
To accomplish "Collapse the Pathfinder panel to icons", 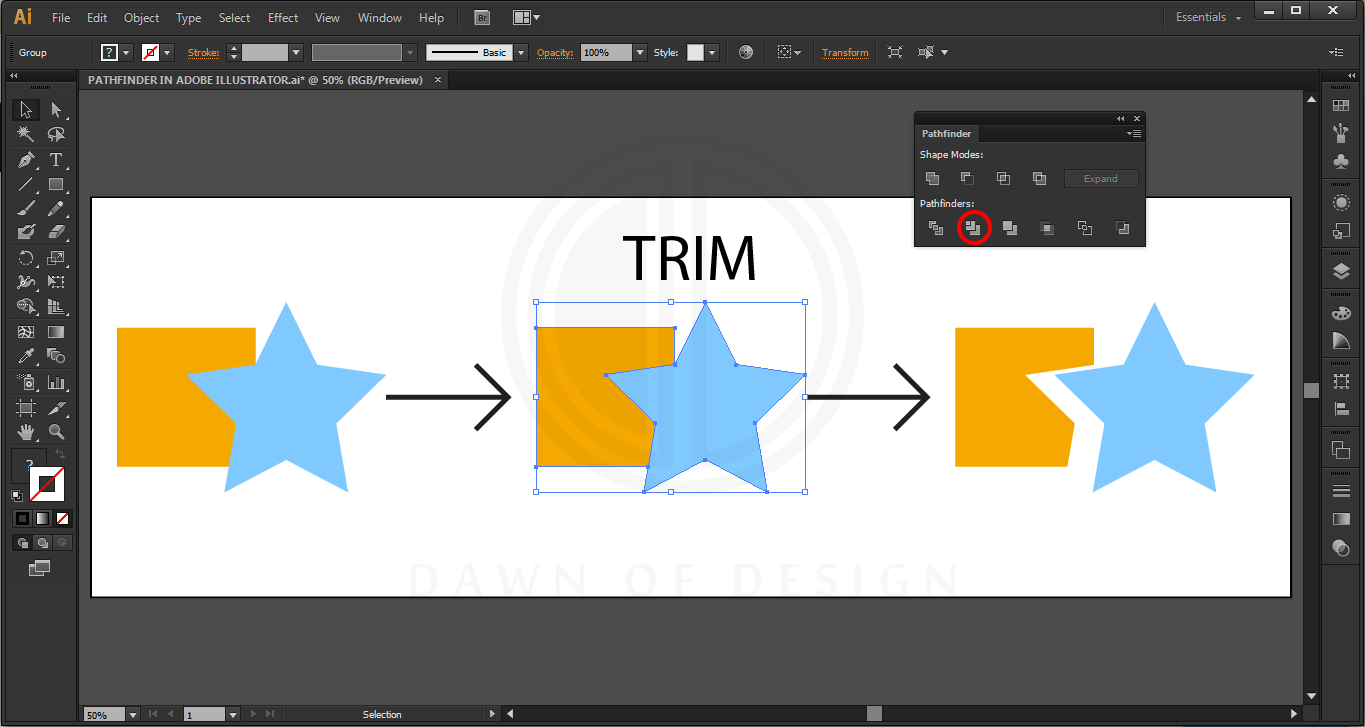I will tap(1121, 119).
